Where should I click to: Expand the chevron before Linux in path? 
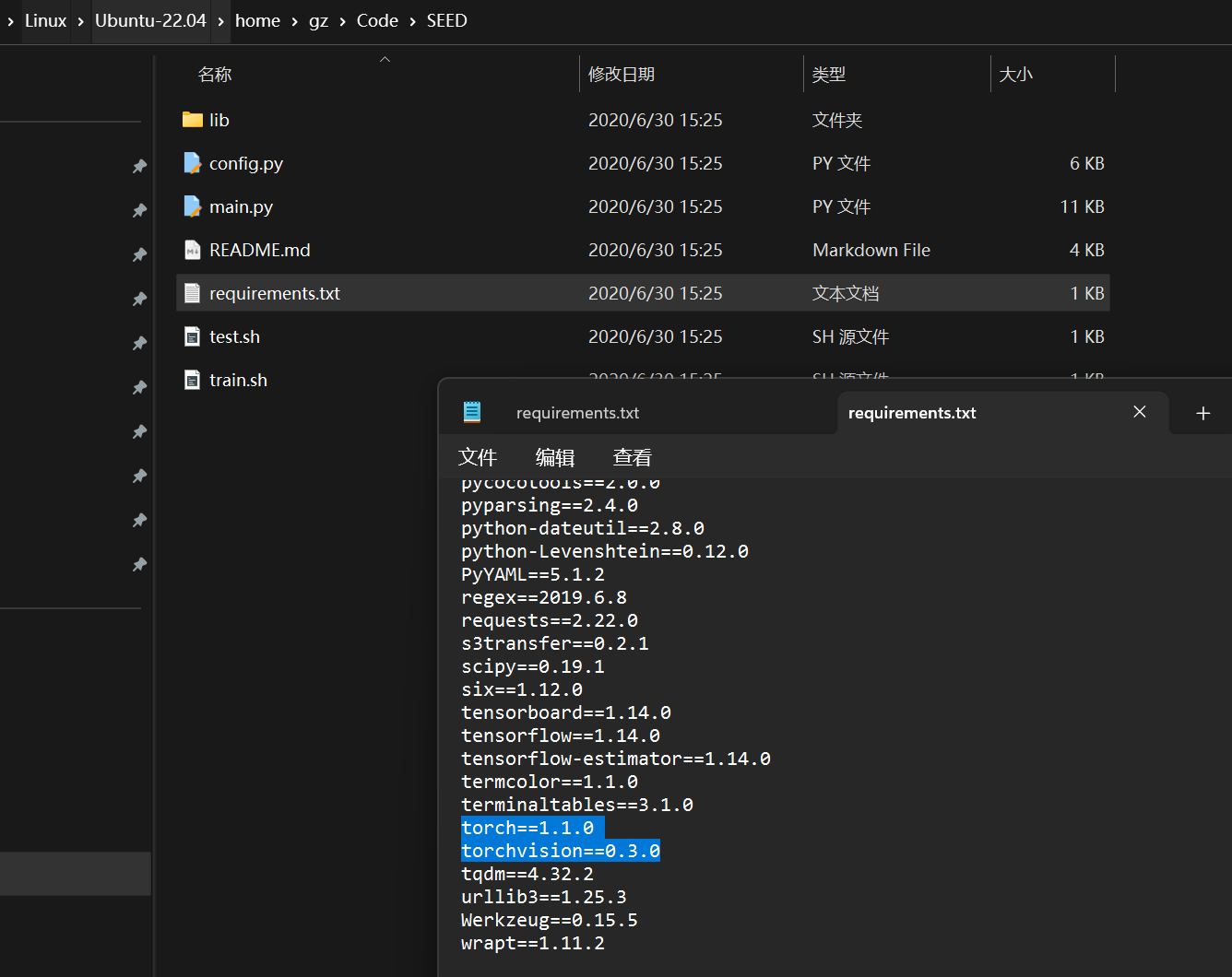[10, 20]
